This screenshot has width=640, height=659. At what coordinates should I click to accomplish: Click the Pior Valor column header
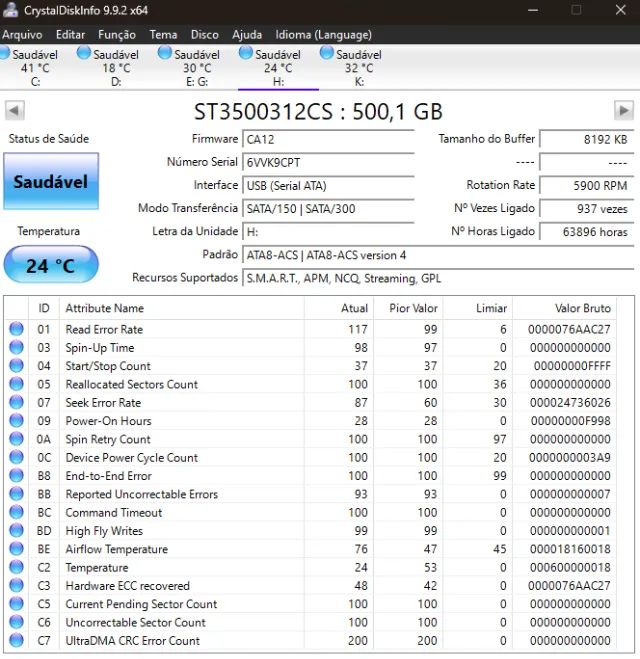(x=408, y=308)
